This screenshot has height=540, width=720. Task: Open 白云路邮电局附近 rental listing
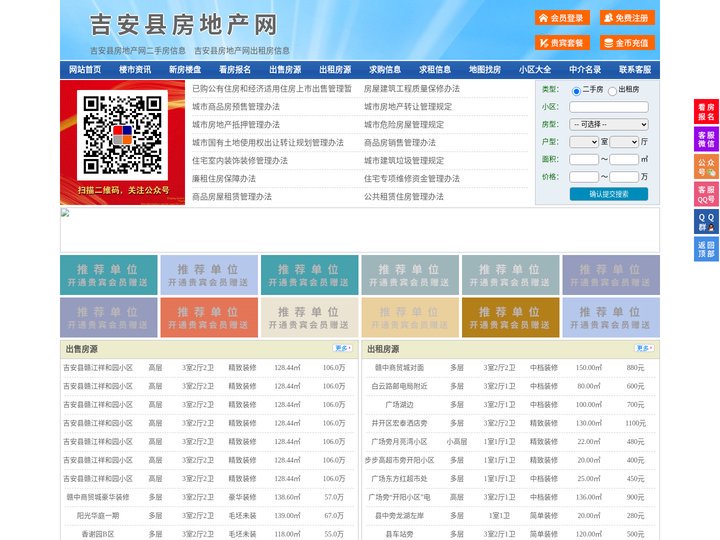[399, 386]
